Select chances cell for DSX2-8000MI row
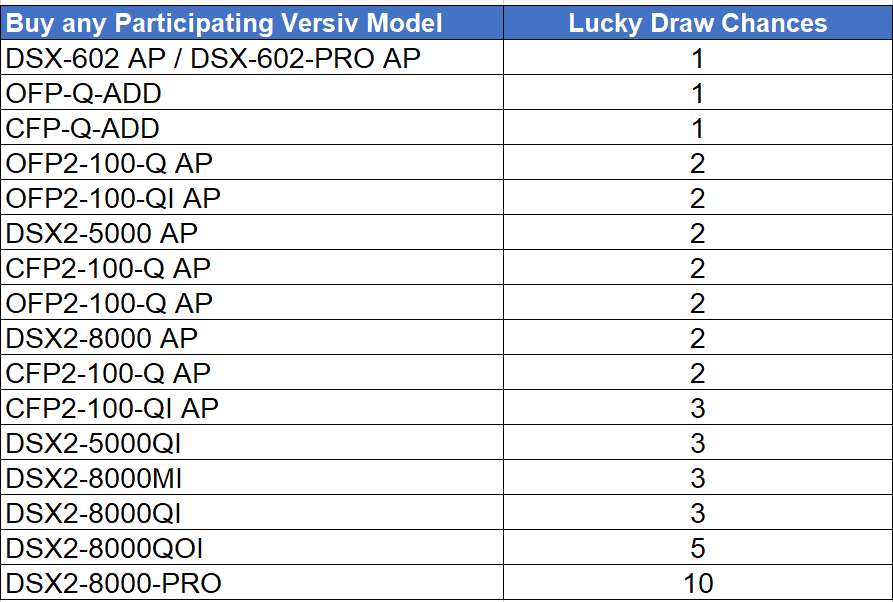This screenshot has width=893, height=602. 698,477
